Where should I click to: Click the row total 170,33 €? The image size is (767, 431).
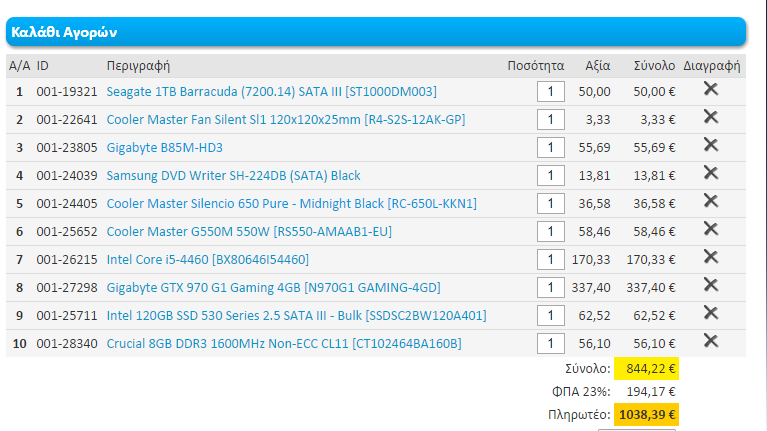651,260
